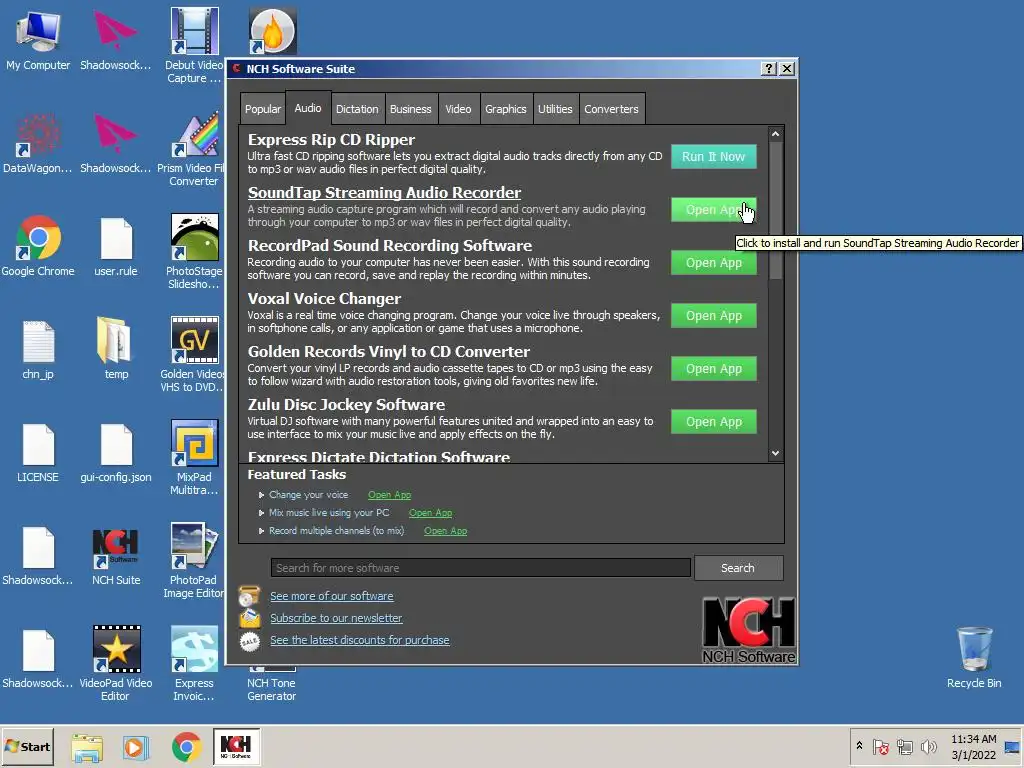Viewport: 1024px width, 768px height.
Task: Switch to the Dictation tab
Action: click(357, 109)
